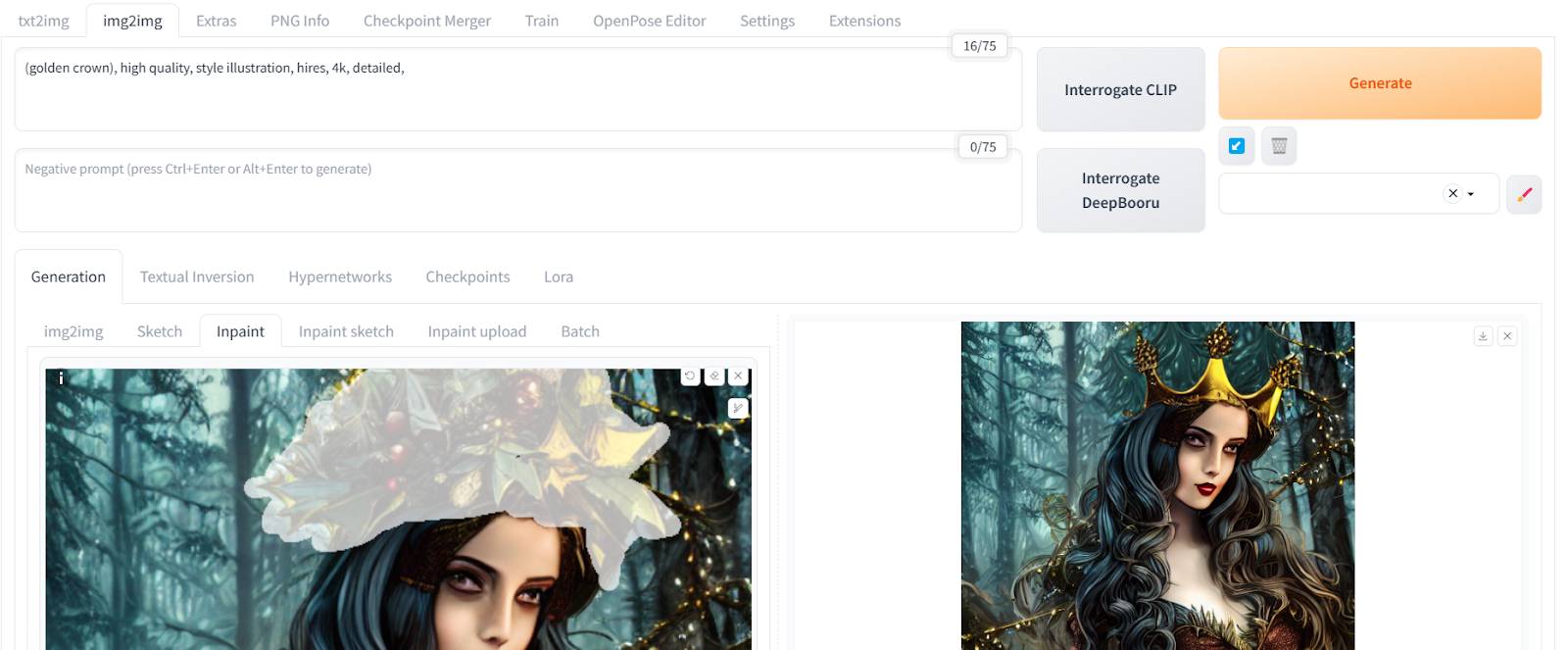Go to the PNG Info tab
1568x650 pixels.
pos(300,21)
